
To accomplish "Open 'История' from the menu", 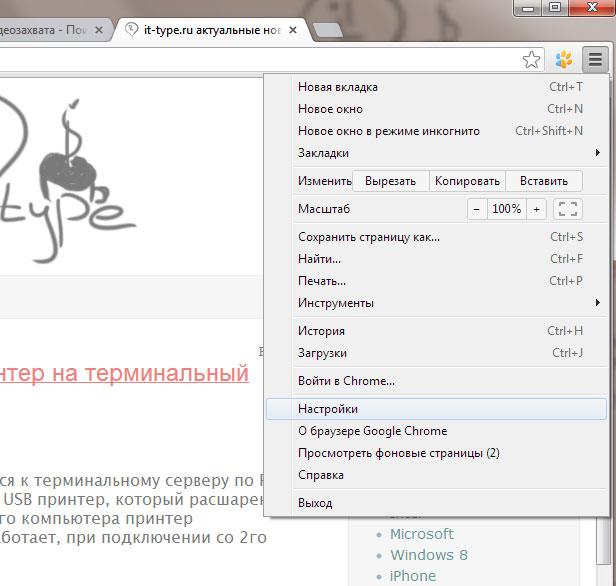I will (436, 331).
